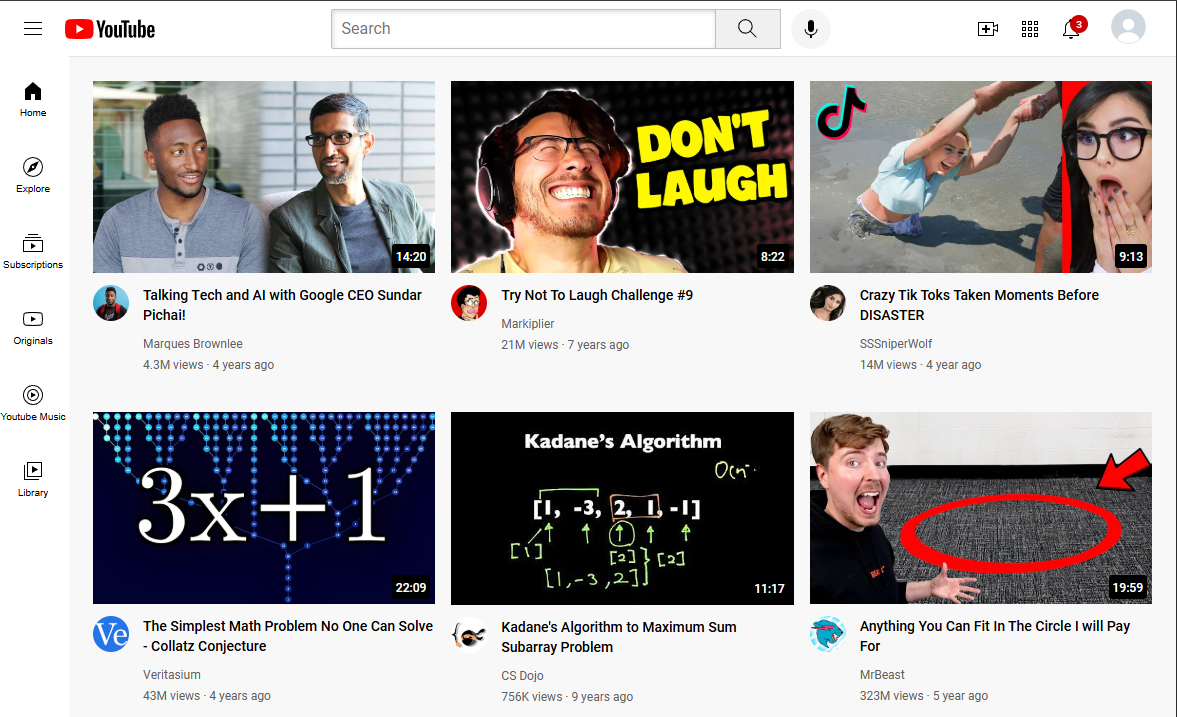Open Youtube Music from the sidebar
Screen dimensions: 1177x717
(x=32, y=396)
